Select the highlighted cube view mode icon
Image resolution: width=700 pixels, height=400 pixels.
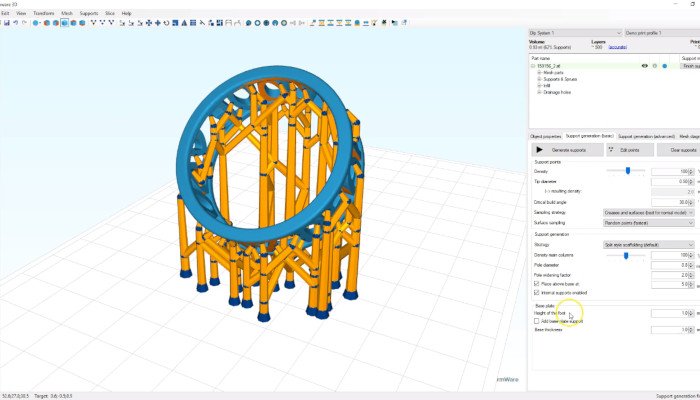point(64,22)
